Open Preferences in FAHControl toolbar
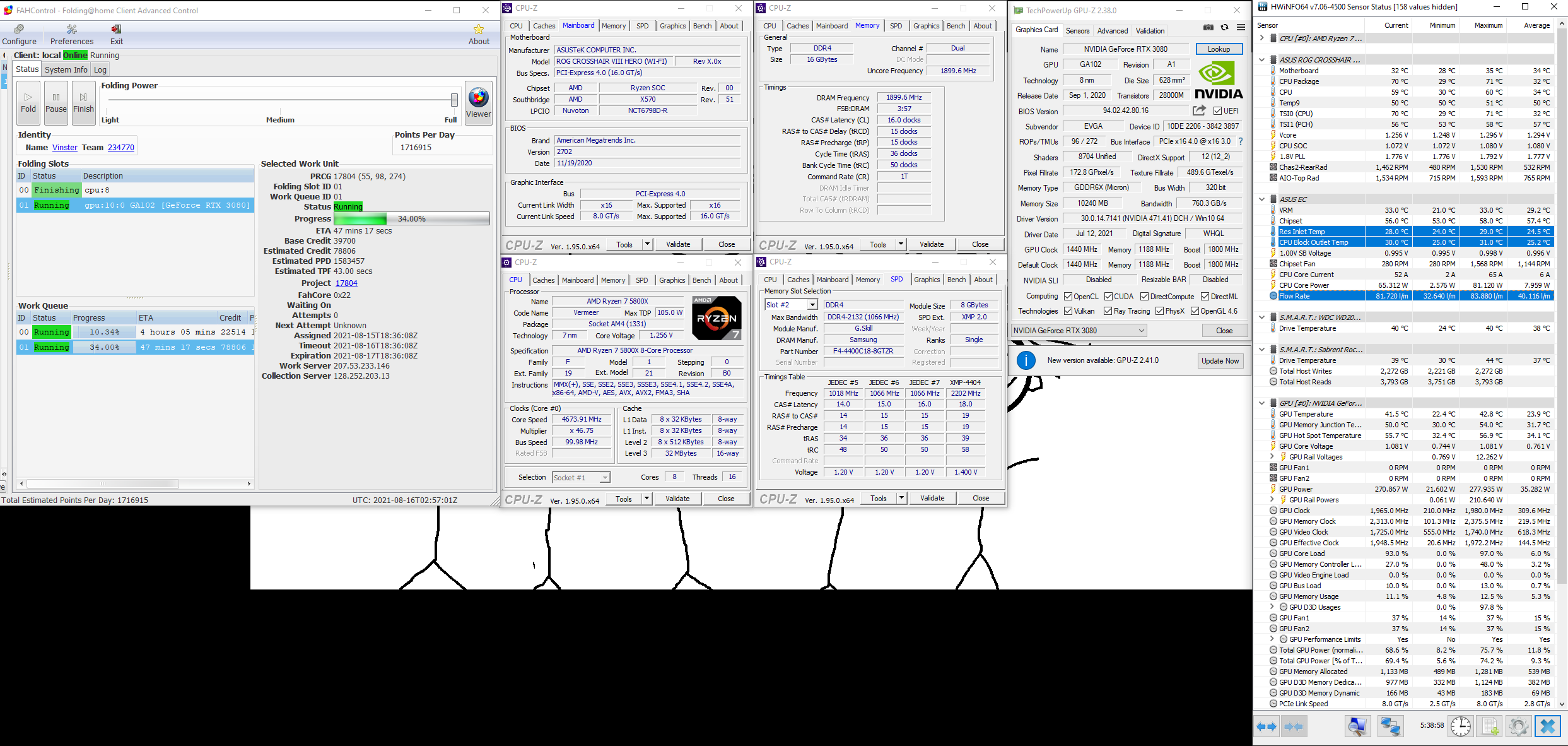Viewport: 1568px width, 746px height. coord(72,35)
